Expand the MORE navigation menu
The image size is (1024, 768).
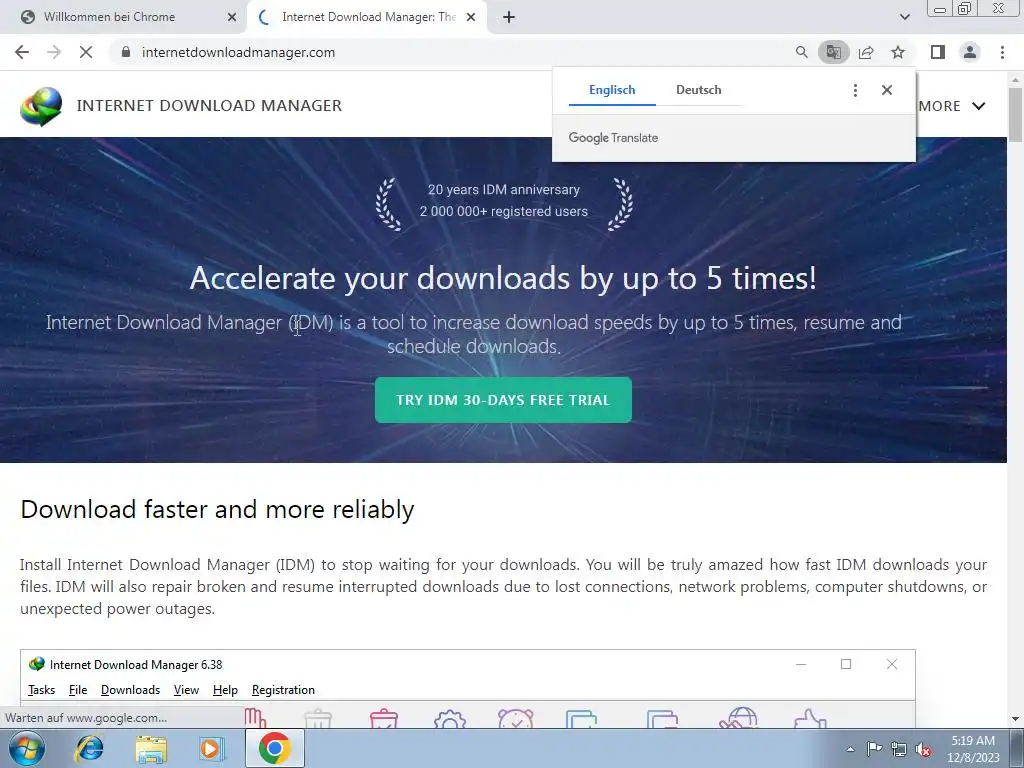pos(952,106)
